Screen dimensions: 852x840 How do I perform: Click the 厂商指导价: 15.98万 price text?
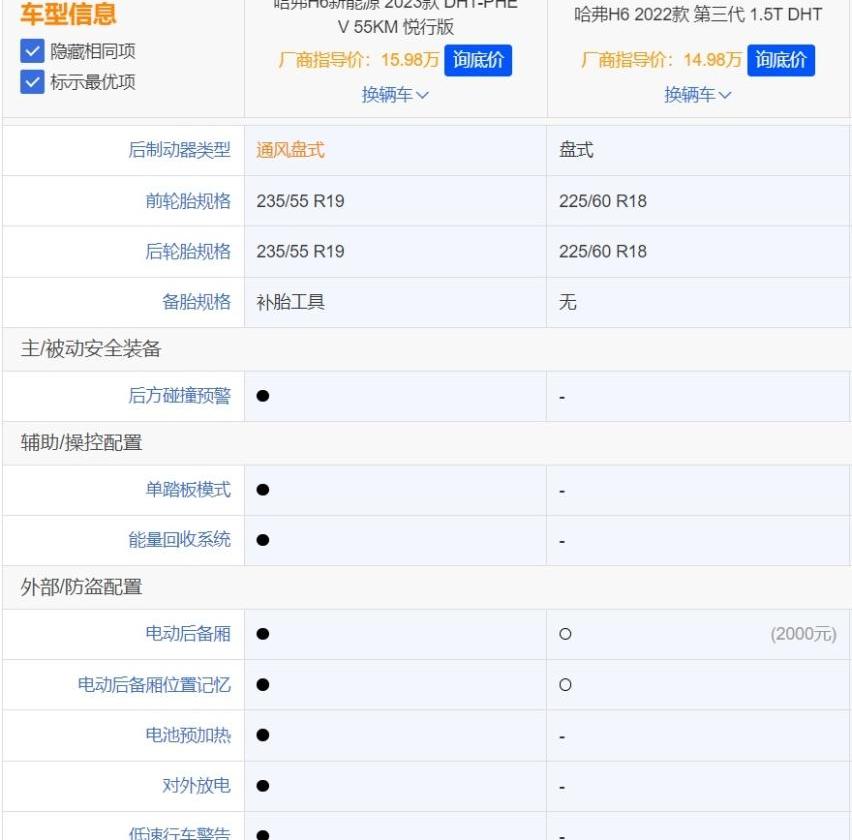pyautogui.click(x=359, y=60)
